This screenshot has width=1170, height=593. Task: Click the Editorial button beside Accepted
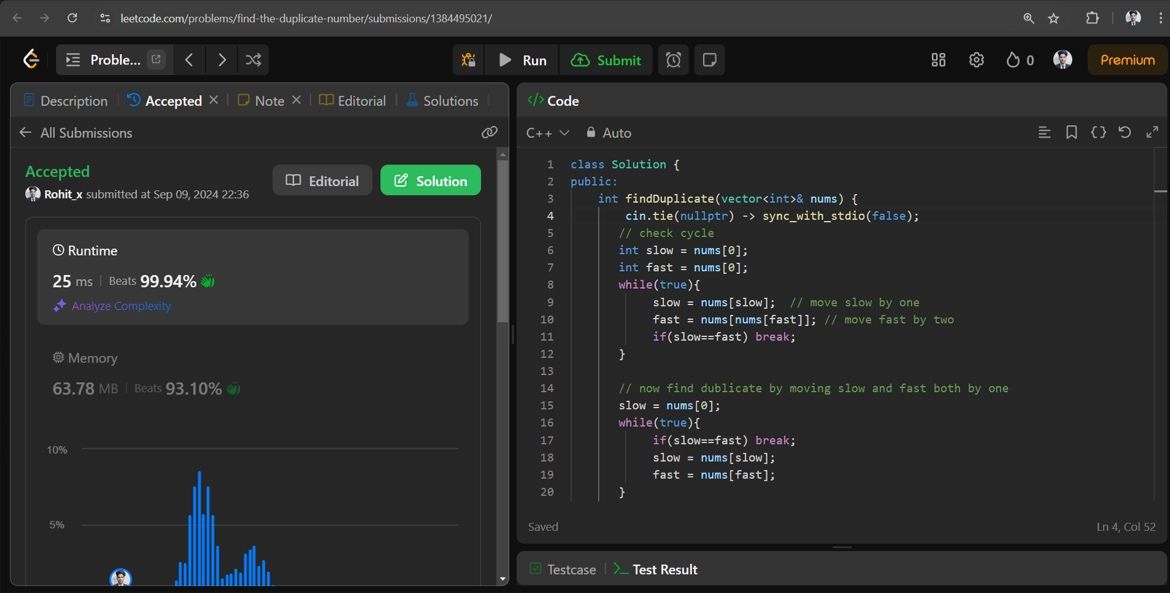point(322,181)
